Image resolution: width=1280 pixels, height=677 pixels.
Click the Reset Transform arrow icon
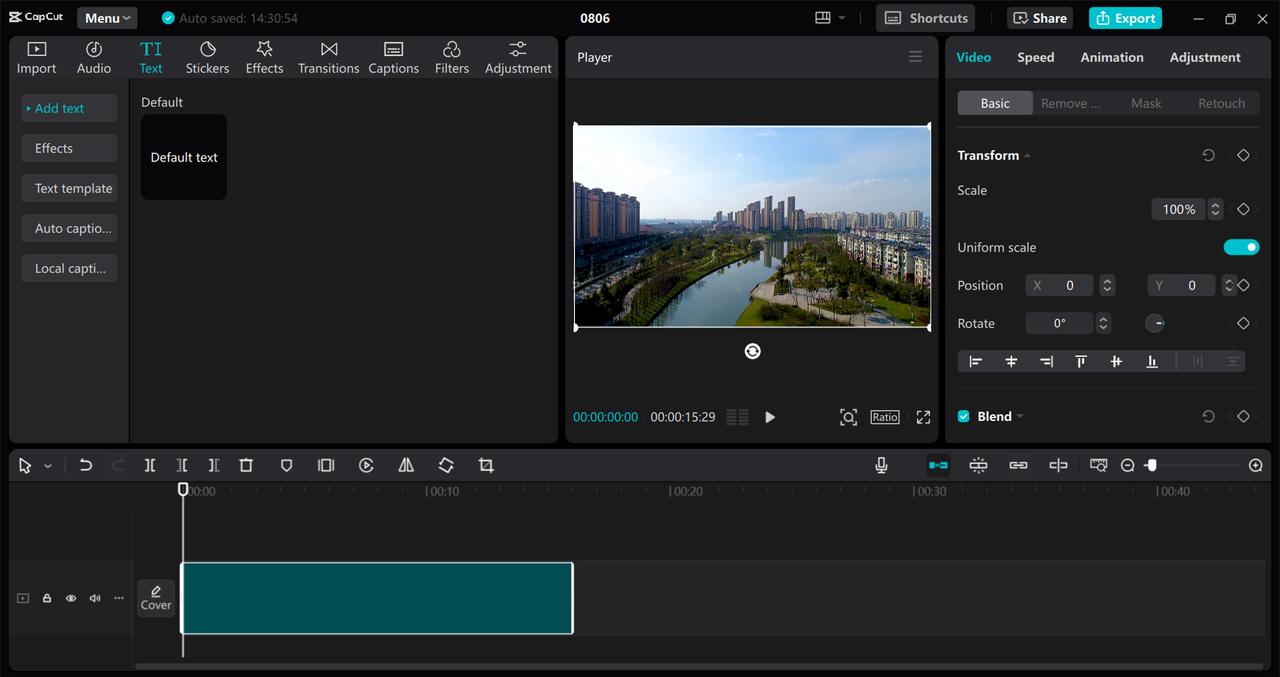(x=1208, y=155)
